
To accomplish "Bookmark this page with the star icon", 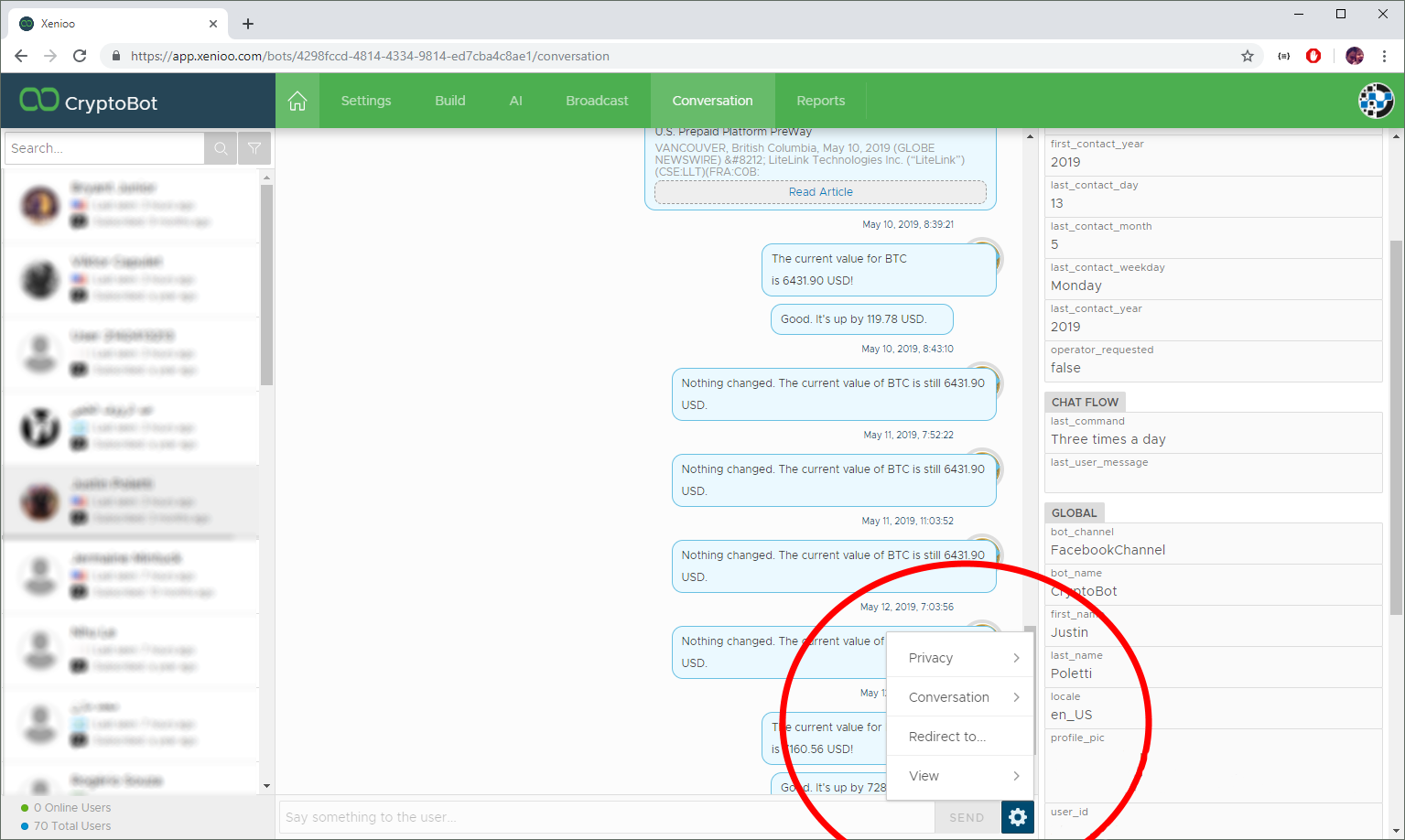I will 1248,56.
